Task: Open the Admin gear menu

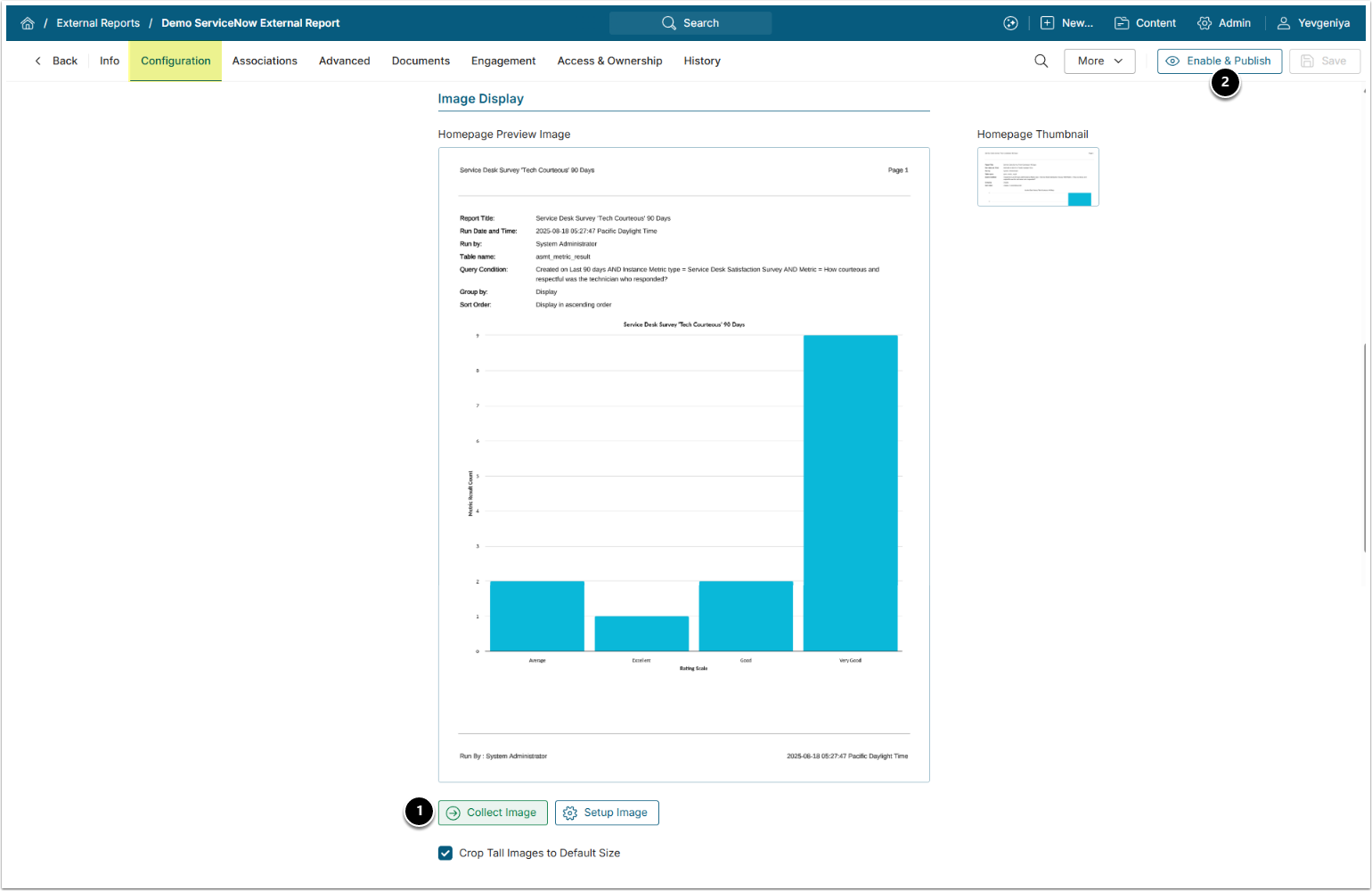Action: [1224, 23]
